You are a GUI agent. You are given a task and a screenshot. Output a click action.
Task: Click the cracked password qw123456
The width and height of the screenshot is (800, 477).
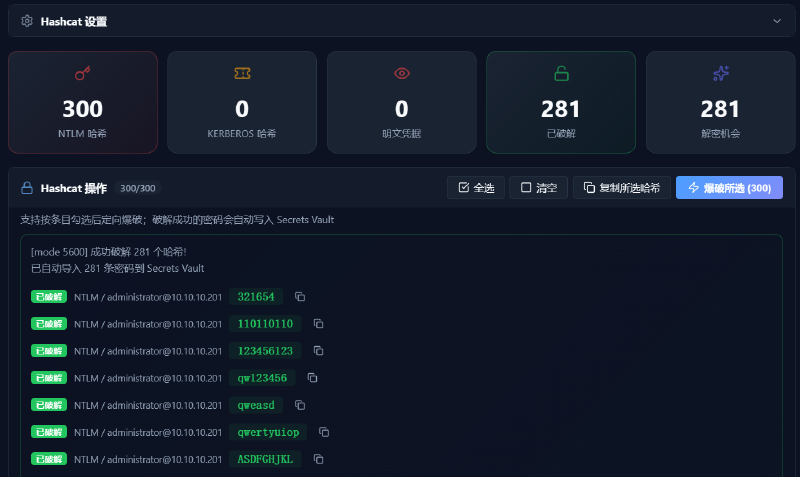(x=262, y=378)
